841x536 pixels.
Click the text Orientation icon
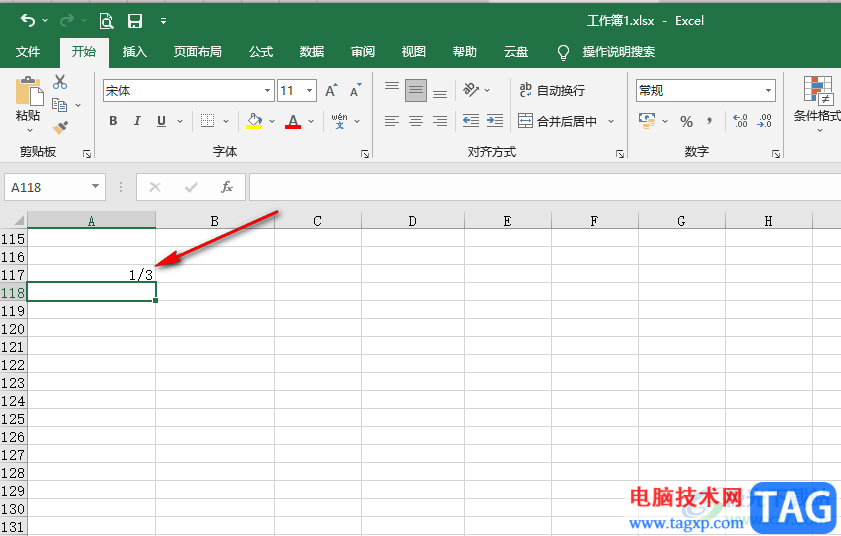pos(471,90)
